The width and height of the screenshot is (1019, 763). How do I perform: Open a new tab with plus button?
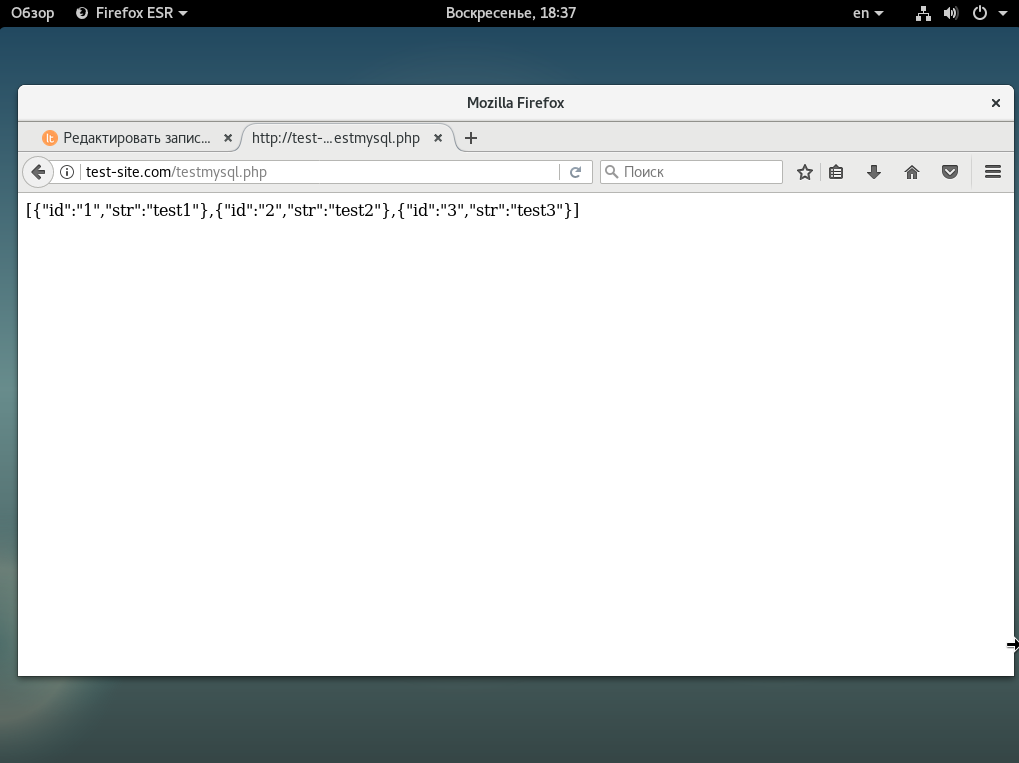pos(471,138)
